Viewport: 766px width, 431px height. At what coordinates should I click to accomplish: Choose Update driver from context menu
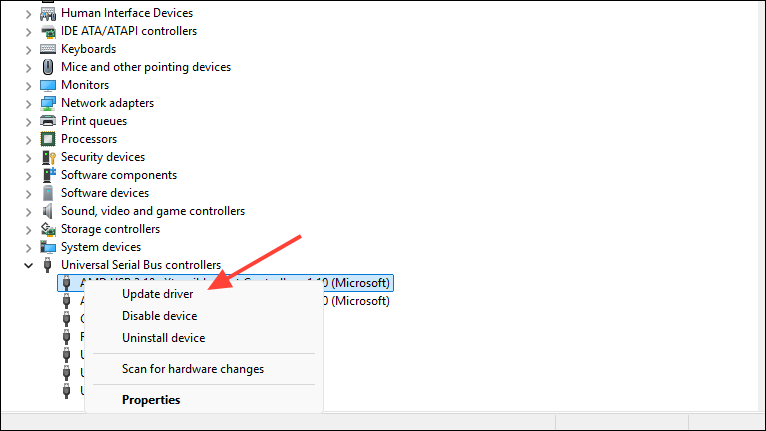[x=157, y=294]
